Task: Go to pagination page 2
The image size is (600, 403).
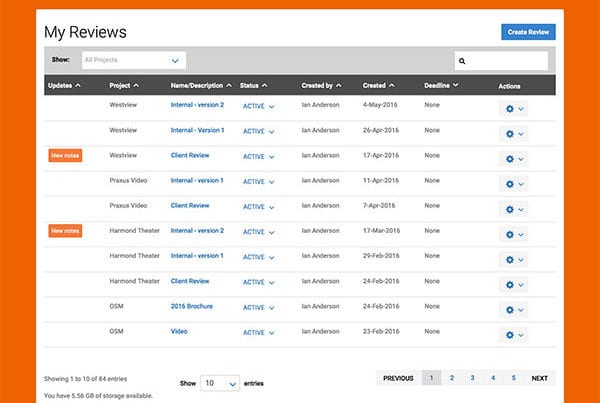Action: [x=452, y=378]
